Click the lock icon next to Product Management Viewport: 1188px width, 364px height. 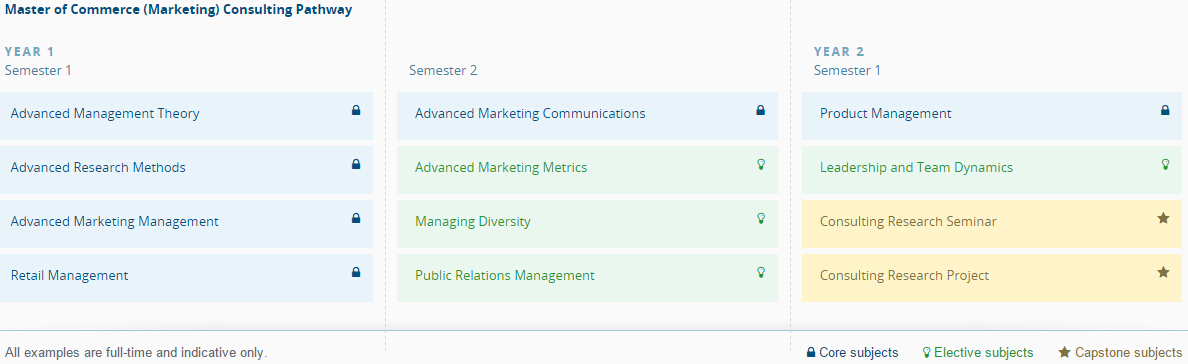click(1165, 110)
